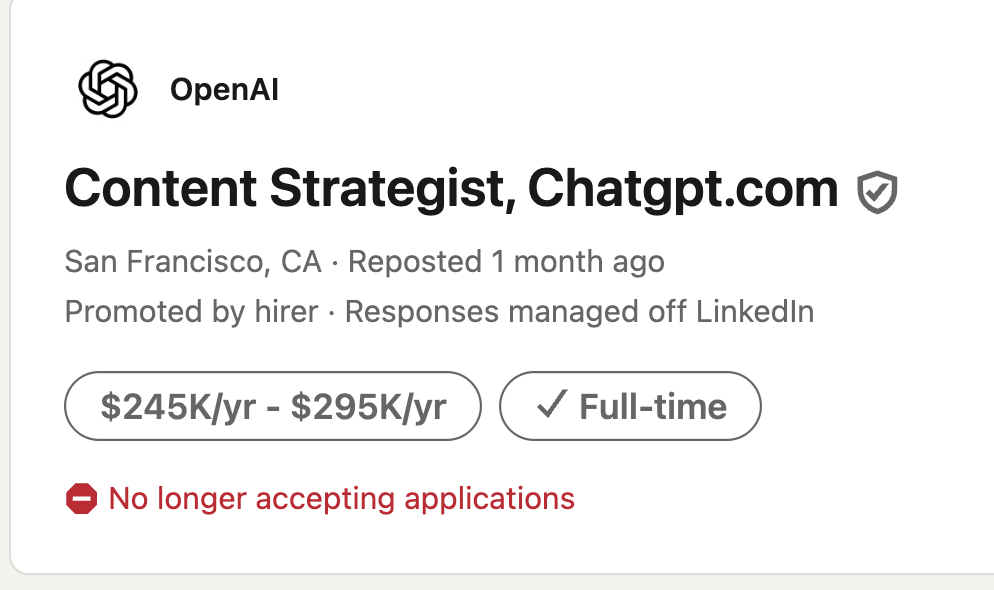Click the red no-entry status icon
The width and height of the screenshot is (994, 590).
(x=81, y=498)
